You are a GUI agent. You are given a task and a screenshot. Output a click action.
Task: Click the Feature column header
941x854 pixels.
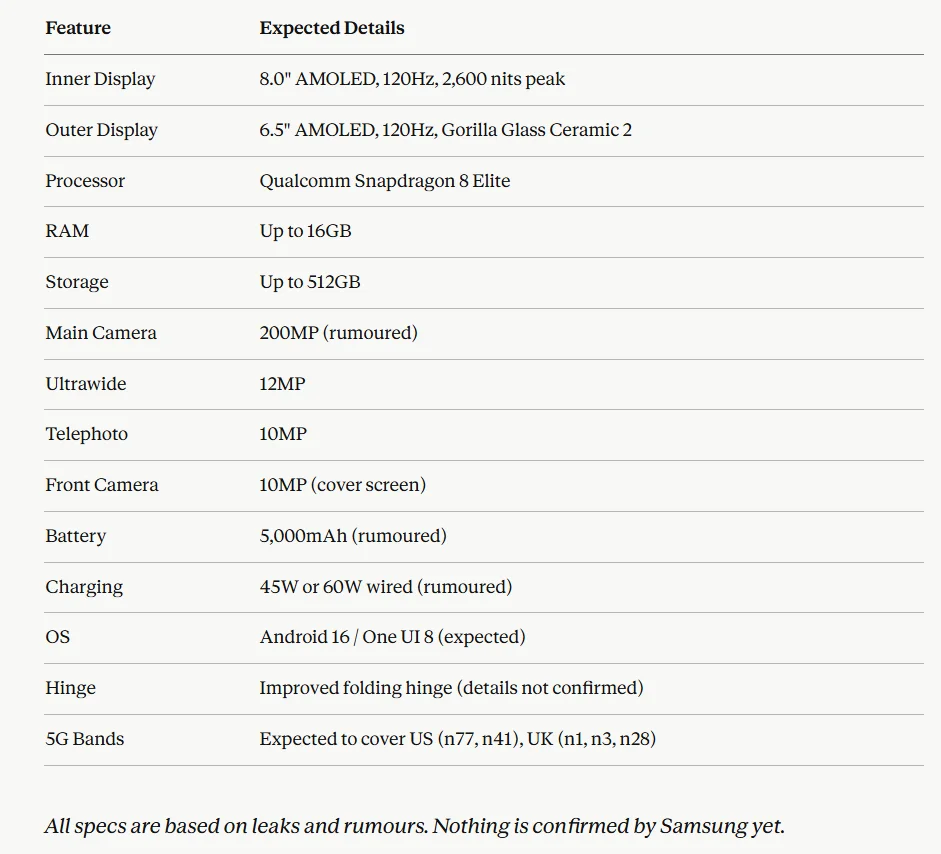[x=78, y=28]
